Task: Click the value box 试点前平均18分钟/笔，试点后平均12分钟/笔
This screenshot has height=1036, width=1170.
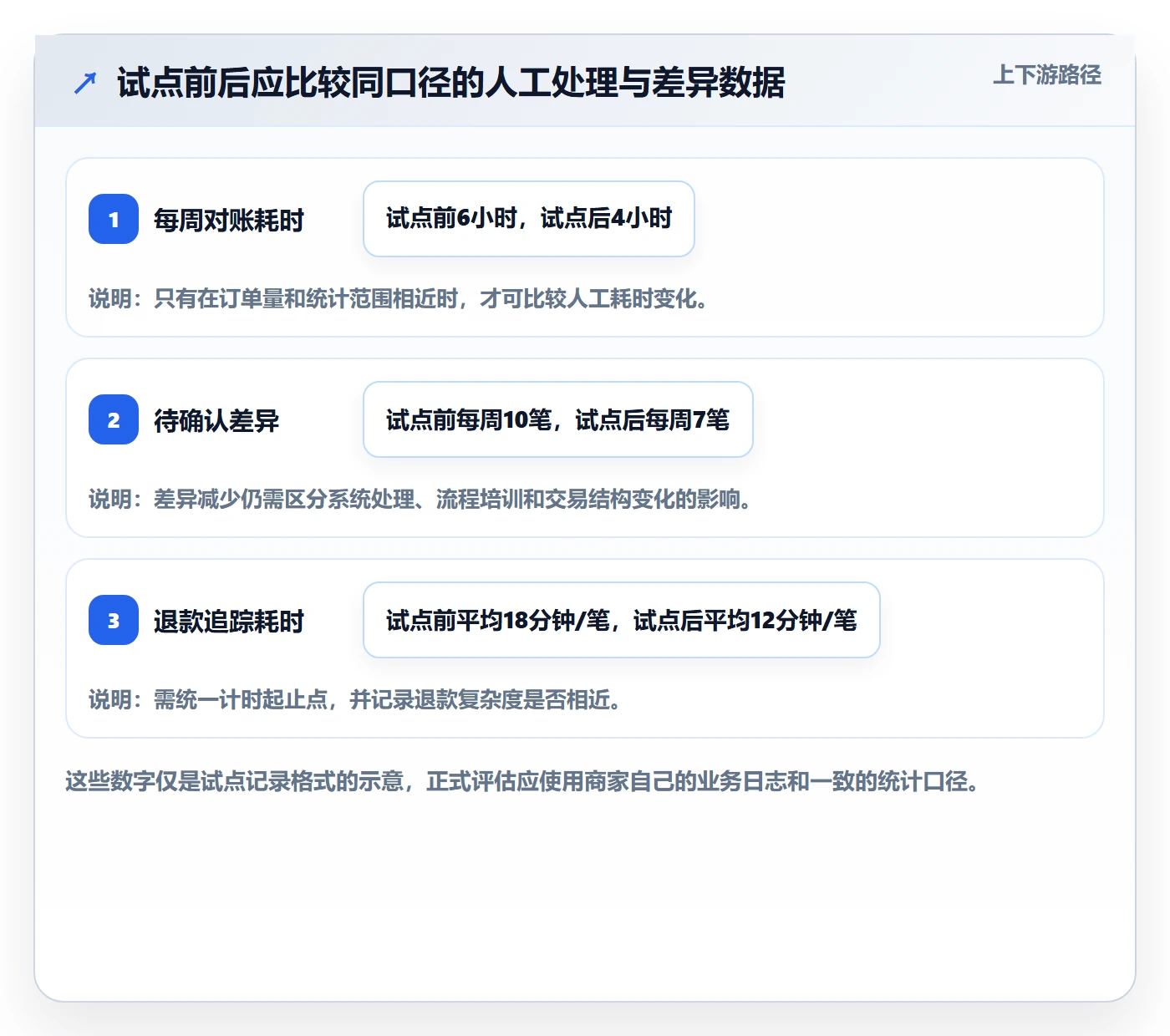Action: [x=622, y=620]
